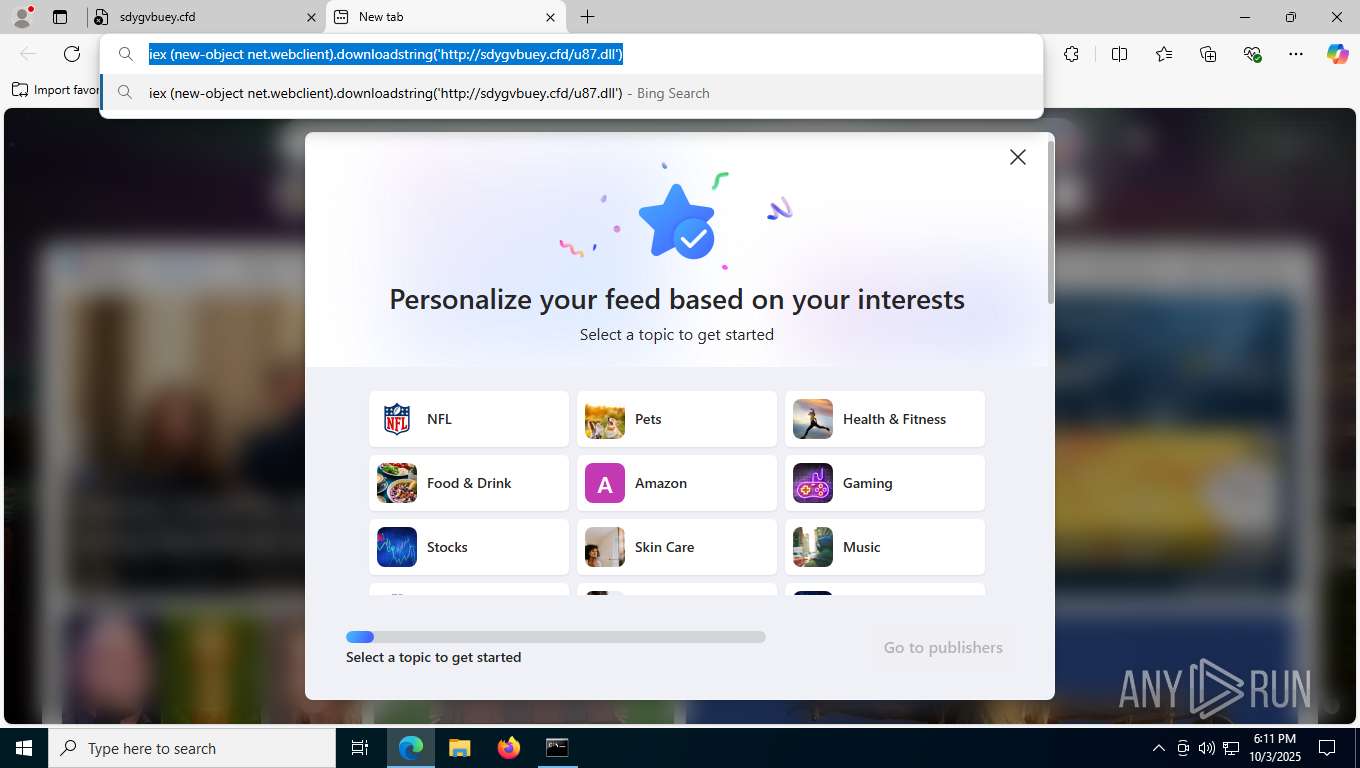This screenshot has width=1360, height=768.
Task: Close the New tab tab
Action: 550,17
